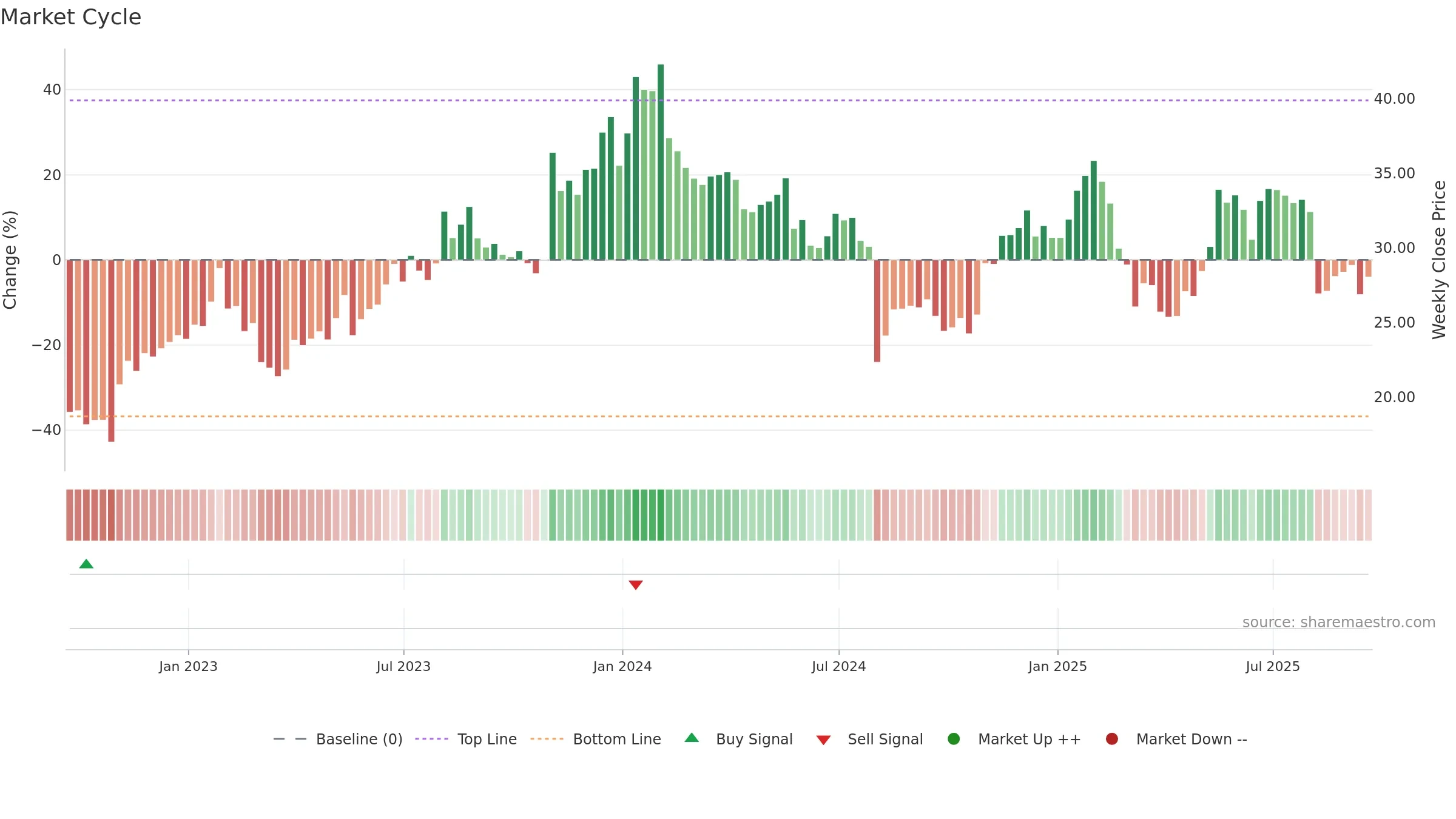This screenshot has width=1456, height=819.
Task: Click the green Buy Signal triangle icon in legend
Action: pos(692,738)
